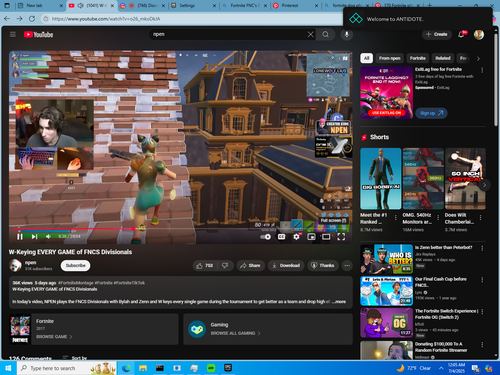This screenshot has height=375, width=500.
Task: Select 'From npen' filter chip
Action: [389, 58]
